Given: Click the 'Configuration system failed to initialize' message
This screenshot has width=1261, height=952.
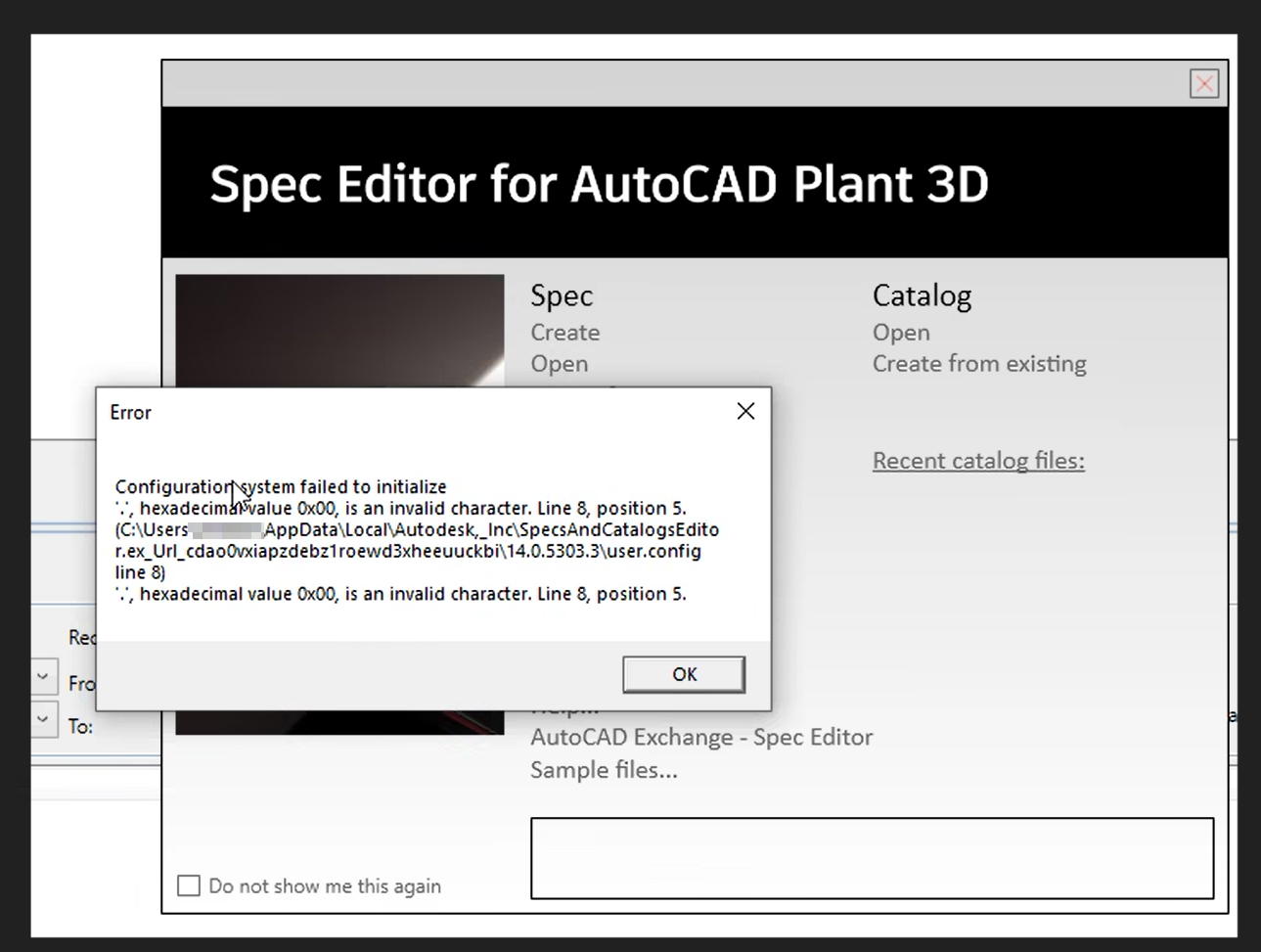Looking at the screenshot, I should click(x=281, y=486).
